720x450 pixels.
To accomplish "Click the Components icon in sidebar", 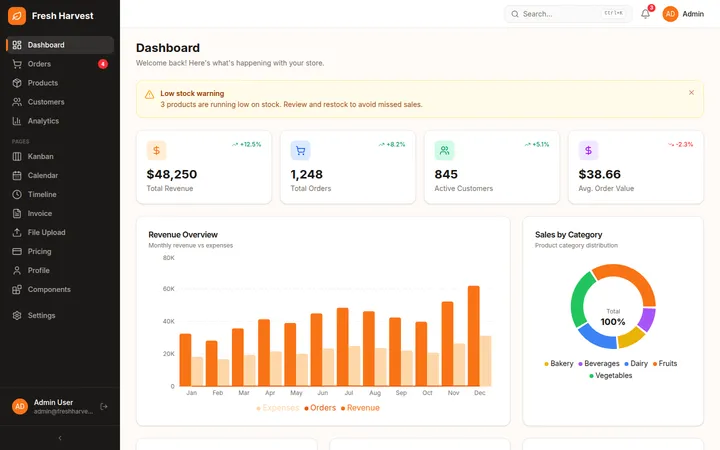I will click(x=17, y=290).
